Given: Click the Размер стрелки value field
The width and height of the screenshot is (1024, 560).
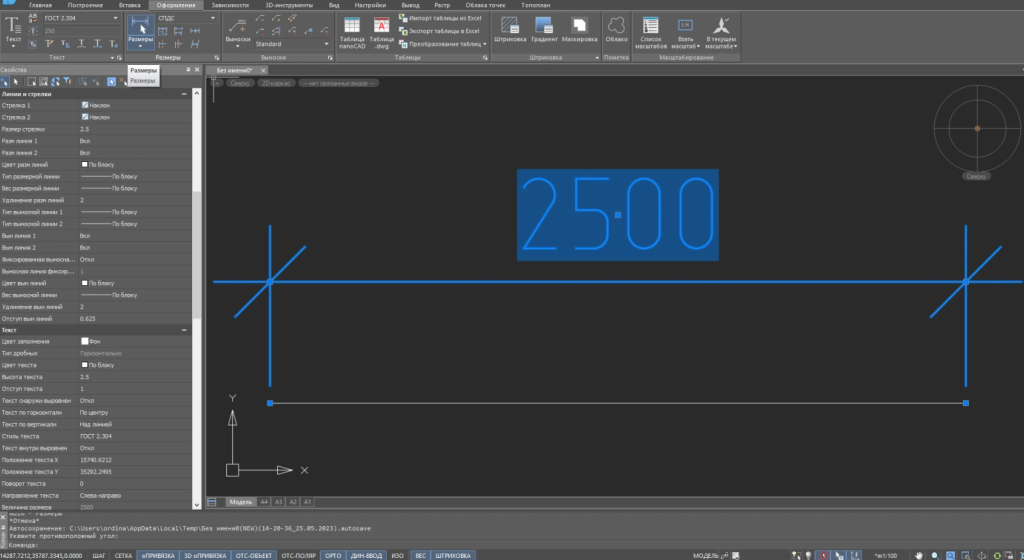Looking at the screenshot, I should [x=130, y=129].
